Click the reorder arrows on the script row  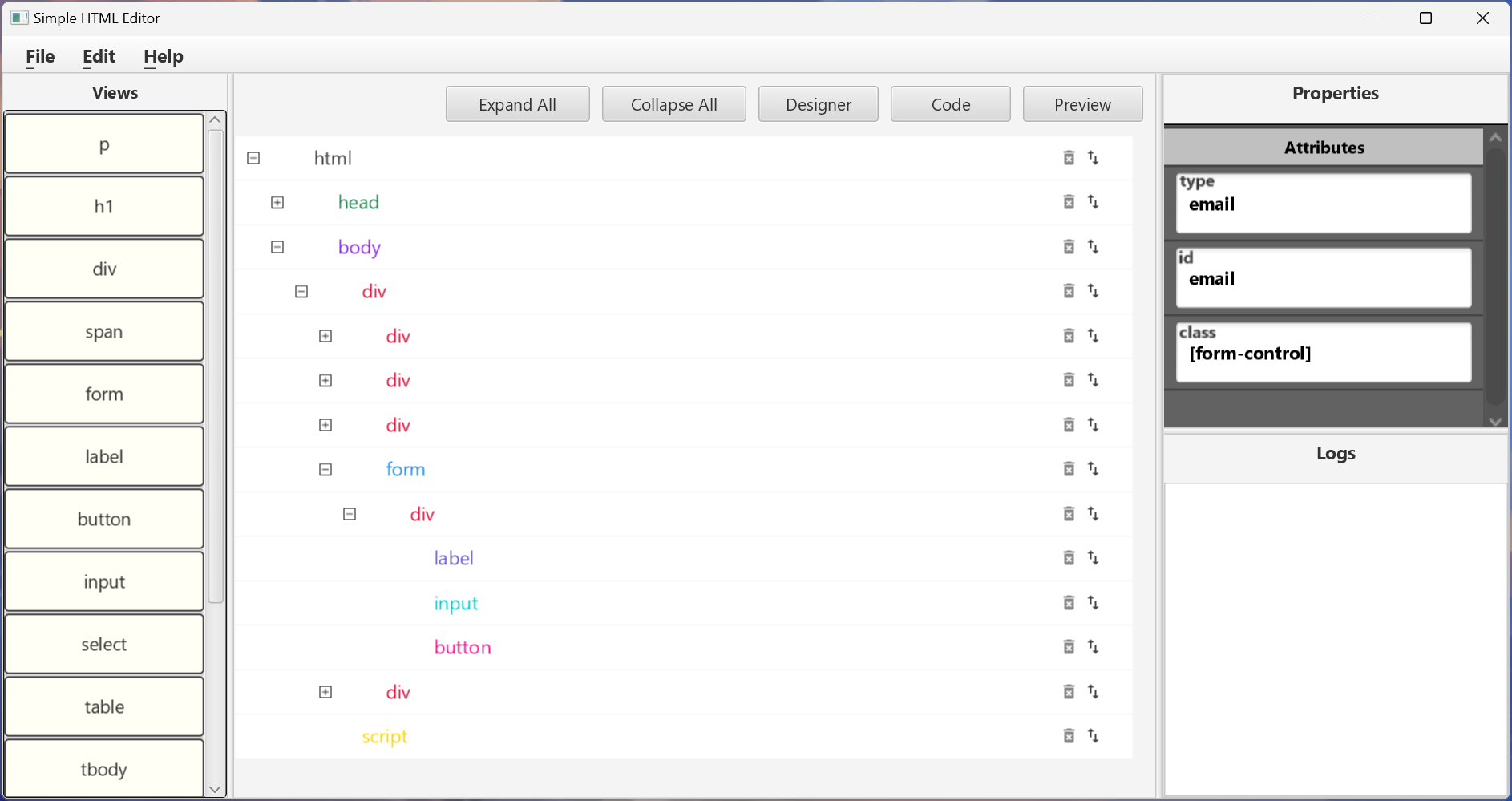(1094, 736)
